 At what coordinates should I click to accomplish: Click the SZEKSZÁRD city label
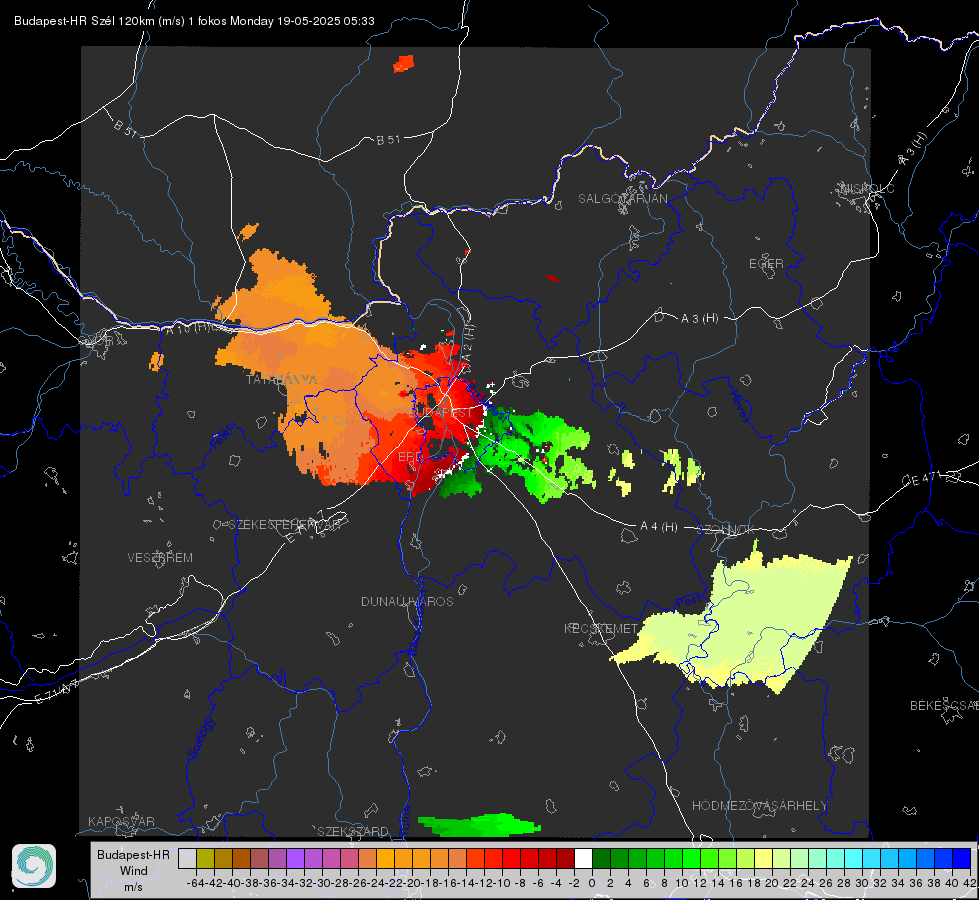[353, 831]
